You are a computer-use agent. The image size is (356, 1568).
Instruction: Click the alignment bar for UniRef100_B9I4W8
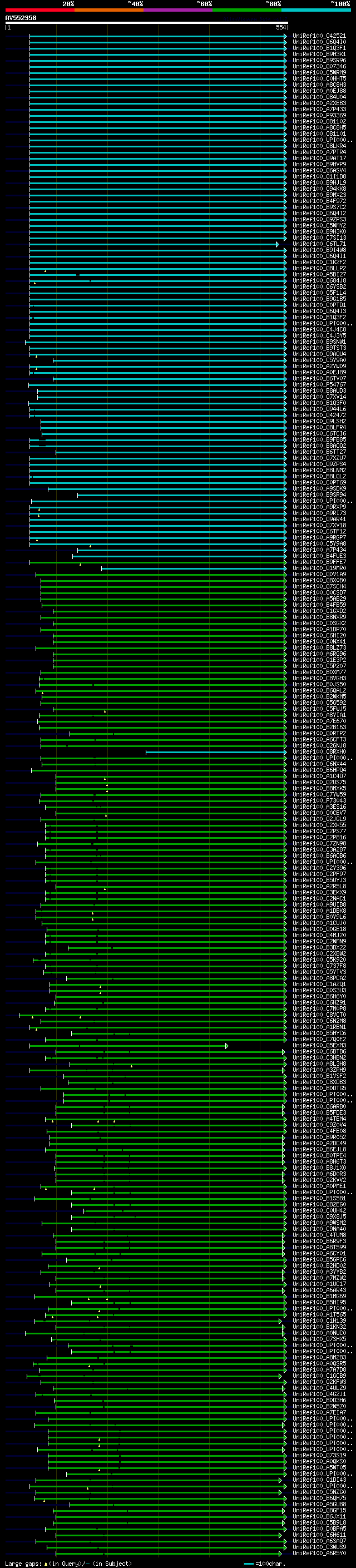click(158, 250)
